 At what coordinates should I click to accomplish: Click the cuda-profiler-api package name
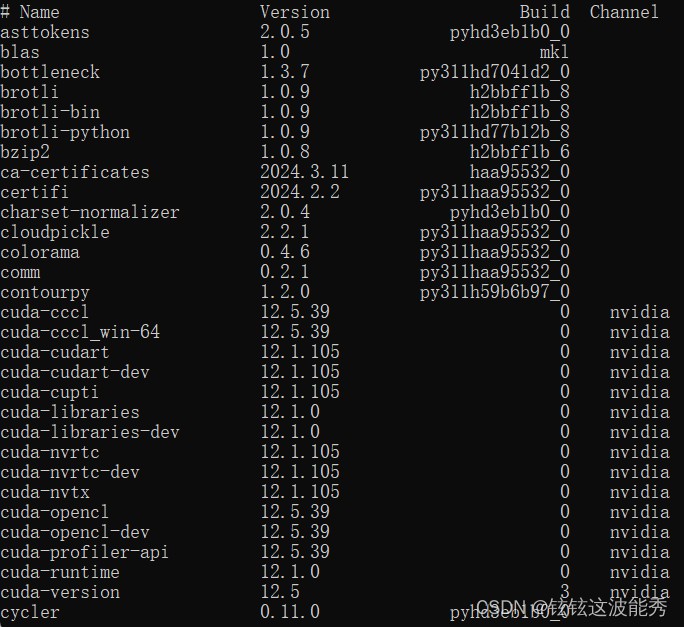click(85, 552)
